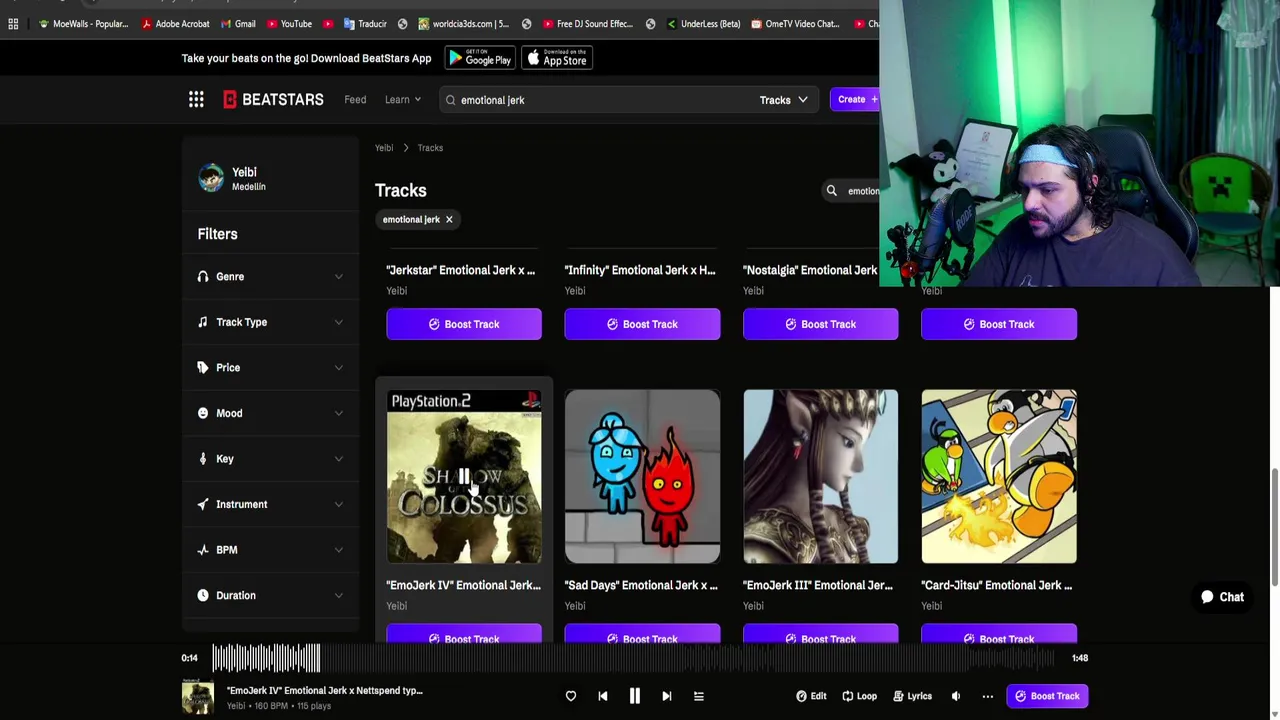Expand the Genre filter
The height and width of the screenshot is (720, 1280).
(270, 276)
